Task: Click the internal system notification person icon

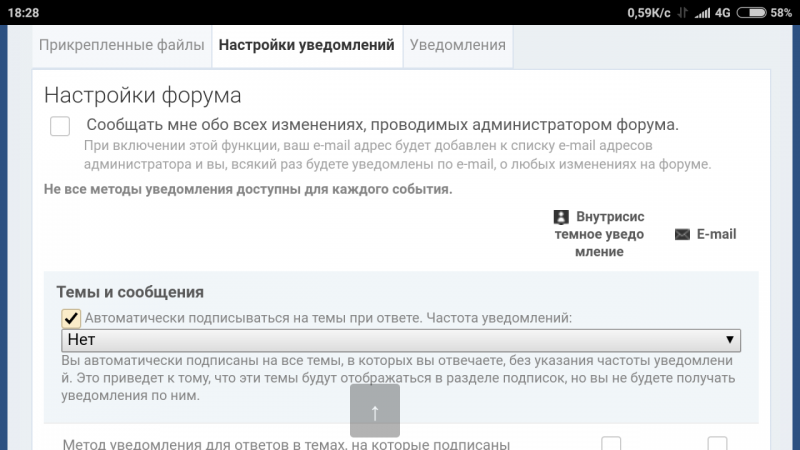Action: click(x=561, y=217)
